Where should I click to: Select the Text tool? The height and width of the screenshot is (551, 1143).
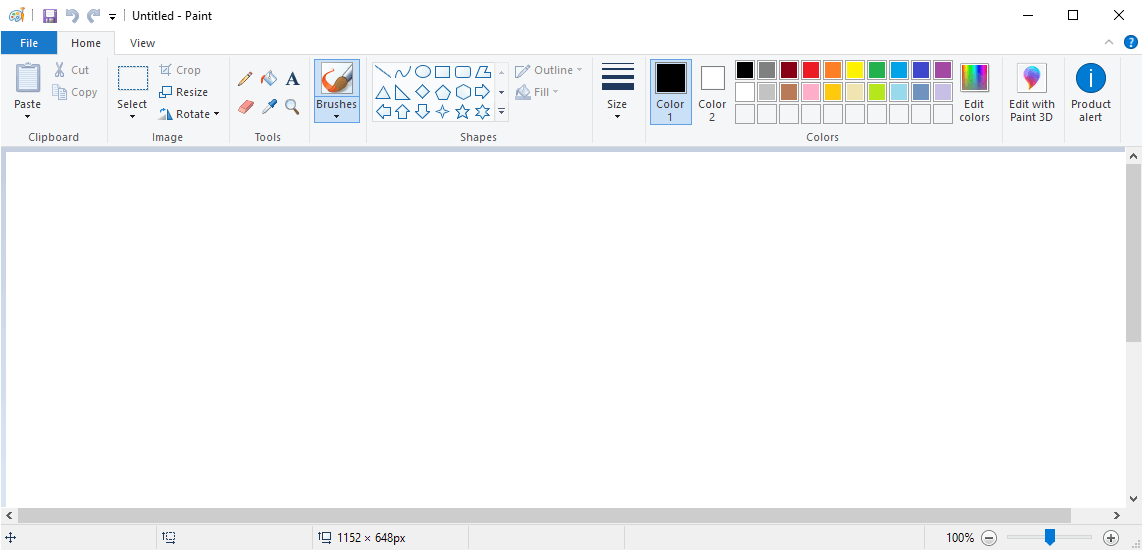292,78
